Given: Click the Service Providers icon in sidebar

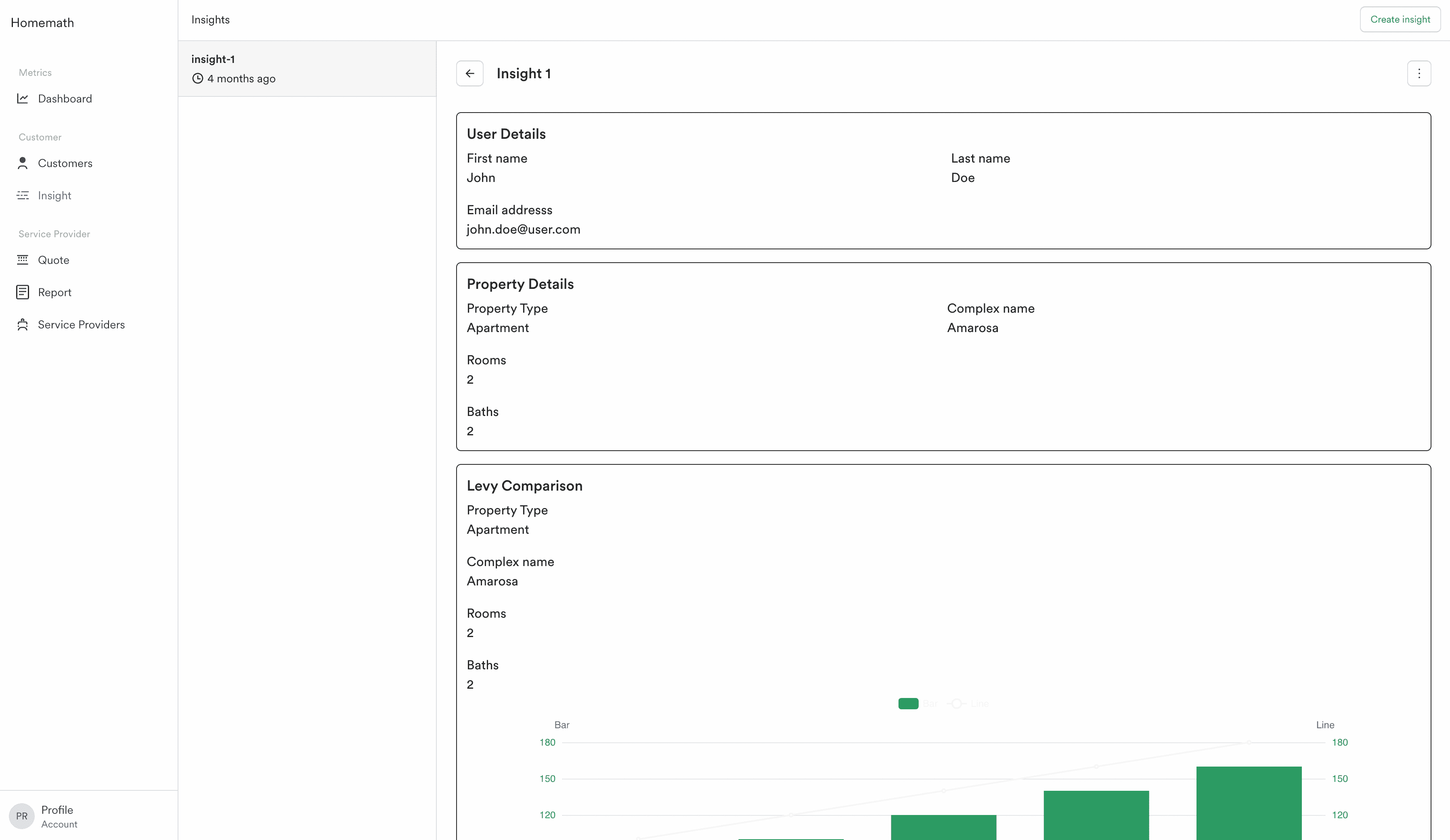Looking at the screenshot, I should (23, 324).
